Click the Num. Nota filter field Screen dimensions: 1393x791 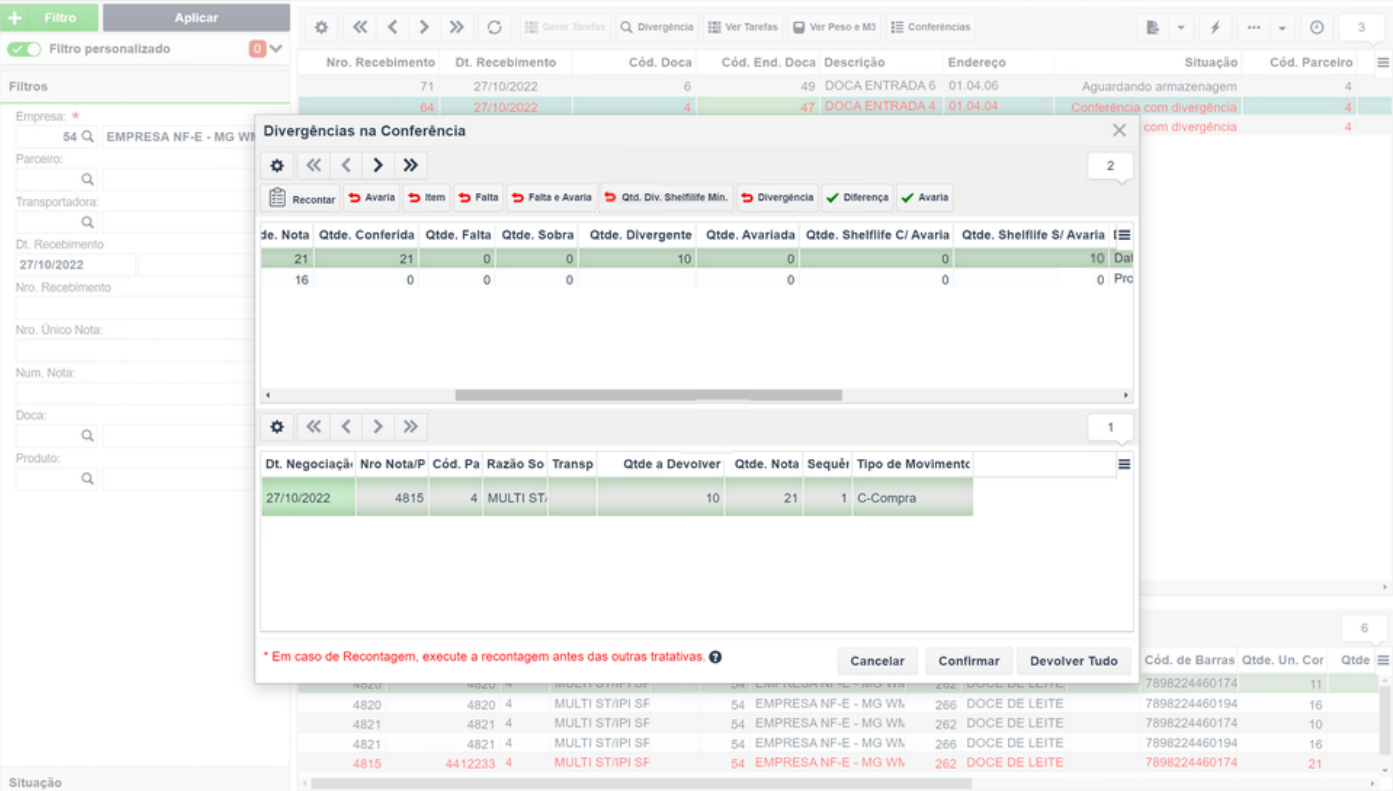pyautogui.click(x=135, y=393)
